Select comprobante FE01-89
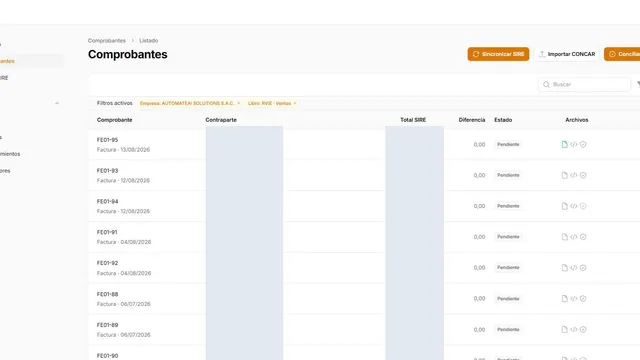640x360 pixels. (x=107, y=325)
